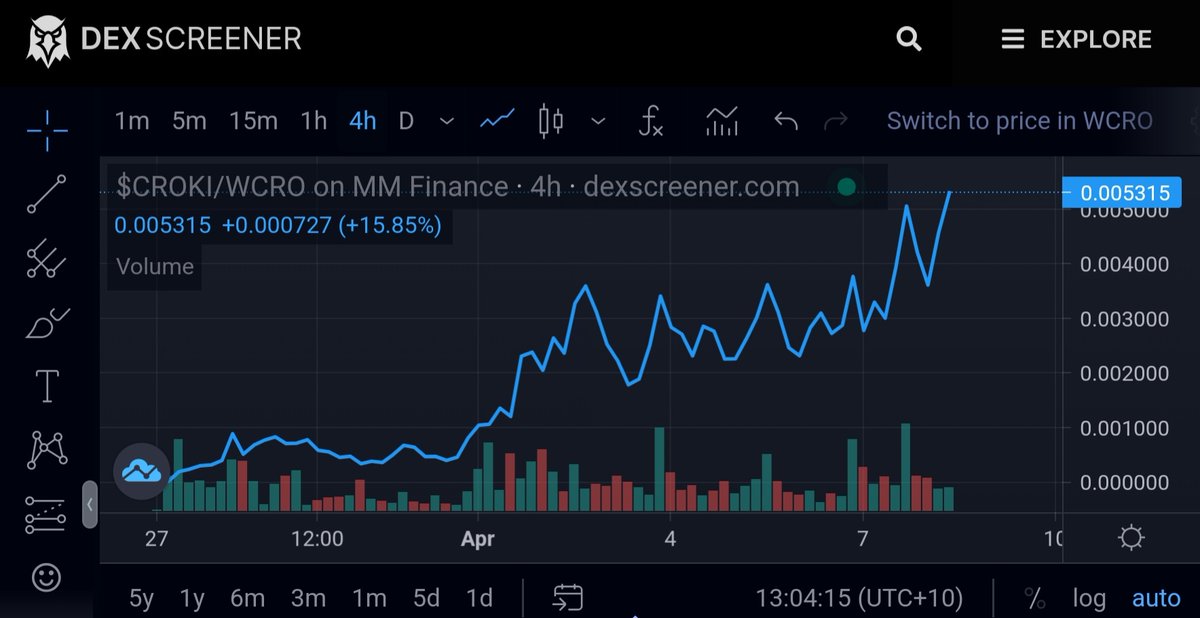Click the Apr date axis label
Screen dimensions: 1200x618
point(478,539)
